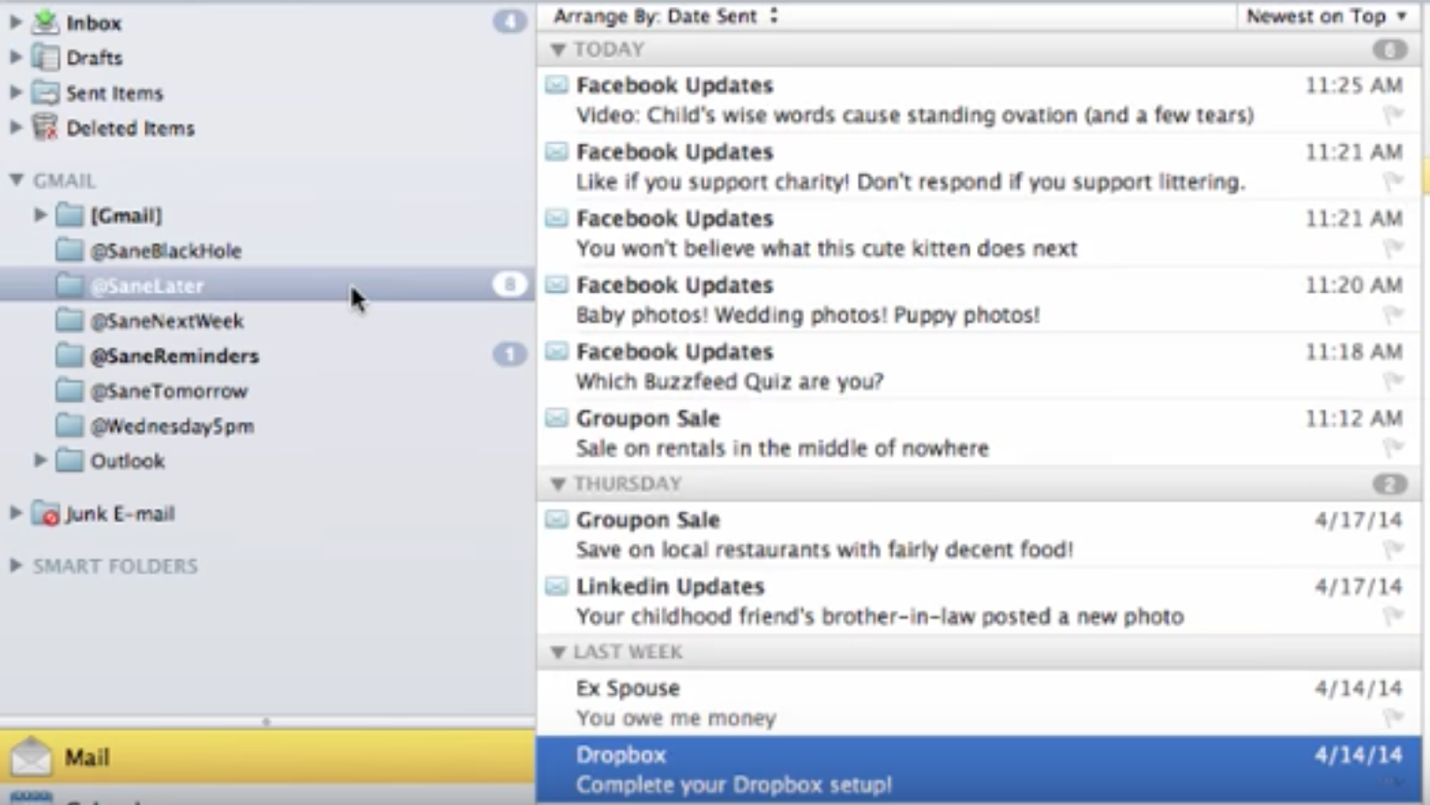The image size is (1430, 805).
Task: Expand the [Gmail] subfolder triangle
Action: (x=40, y=215)
